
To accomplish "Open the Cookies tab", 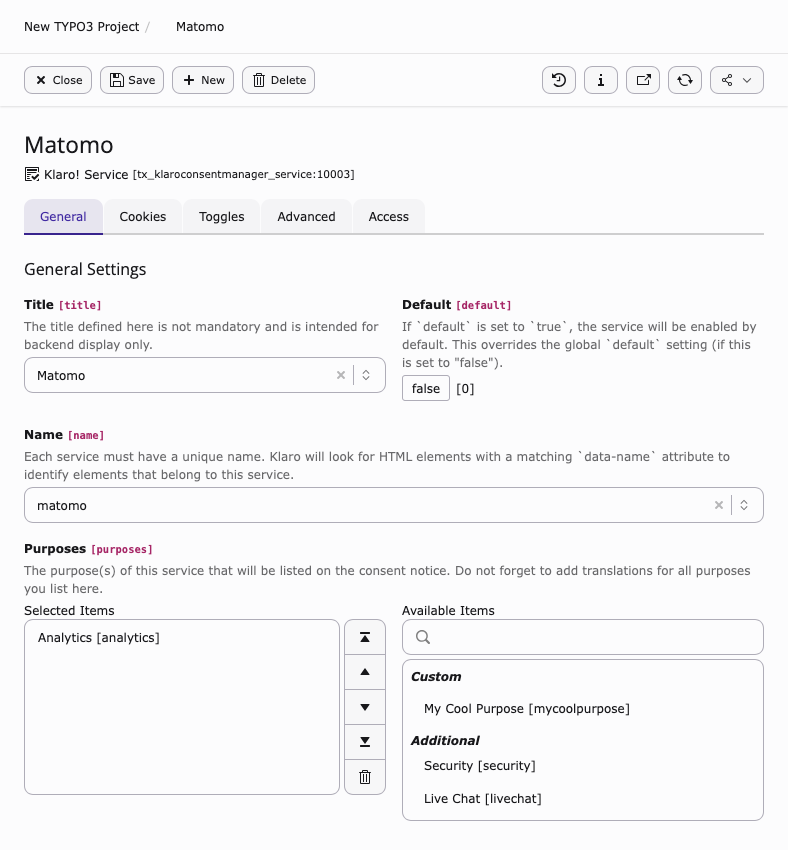I will click(x=143, y=217).
